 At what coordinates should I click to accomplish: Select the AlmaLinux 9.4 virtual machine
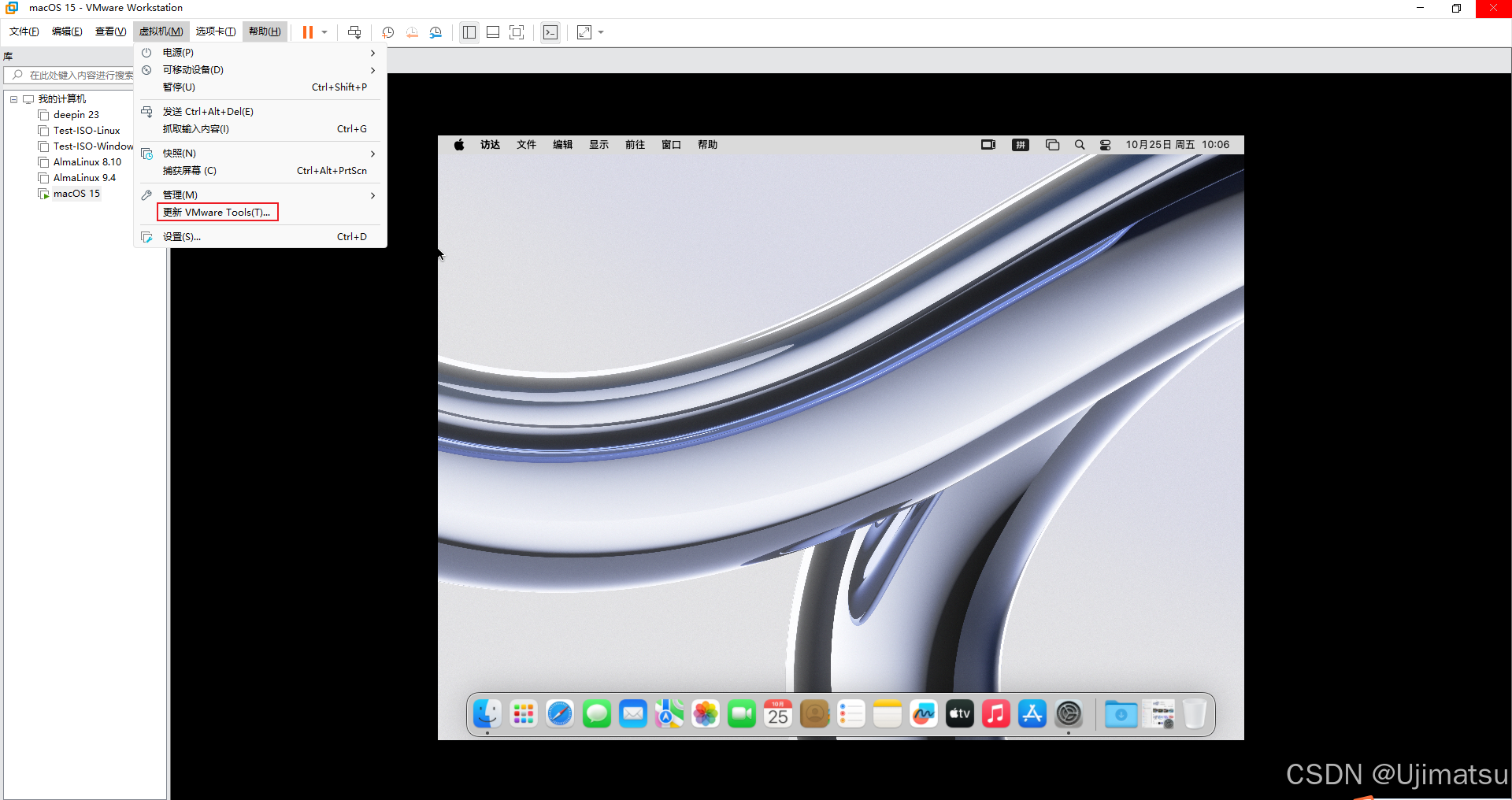coord(84,178)
